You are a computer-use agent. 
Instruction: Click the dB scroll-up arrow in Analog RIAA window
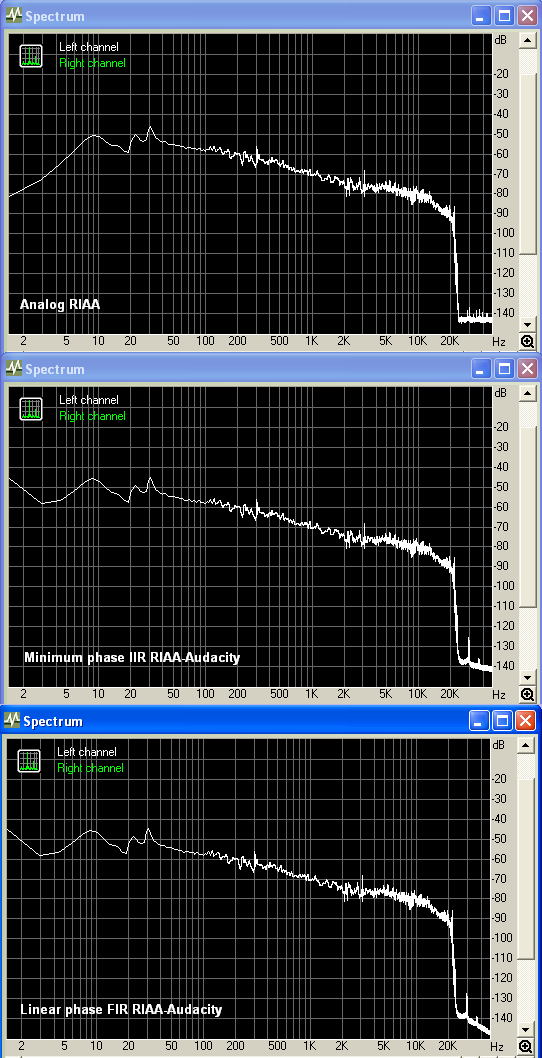[x=527, y=40]
